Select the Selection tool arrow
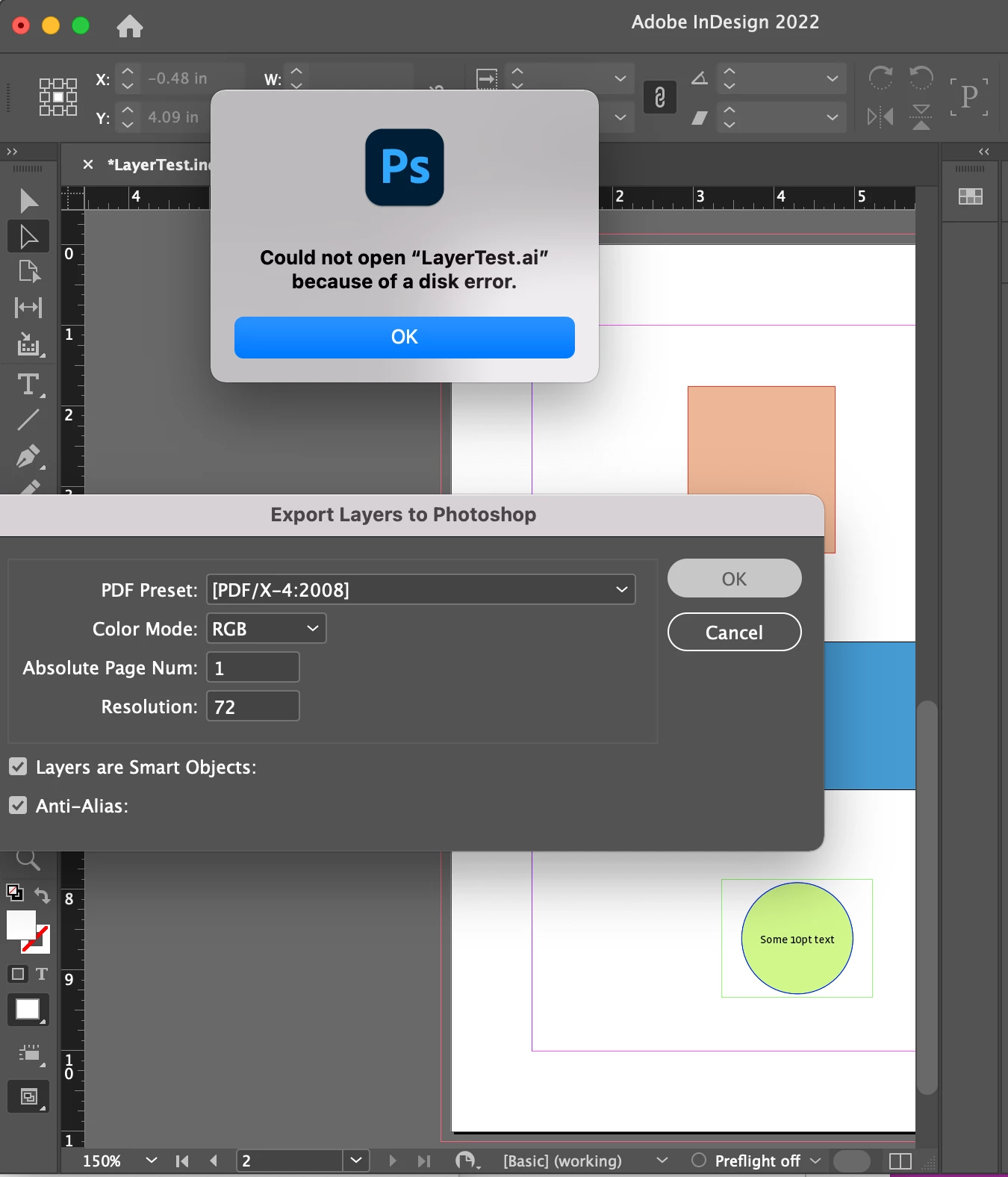Image resolution: width=1008 pixels, height=1177 pixels. [x=28, y=200]
